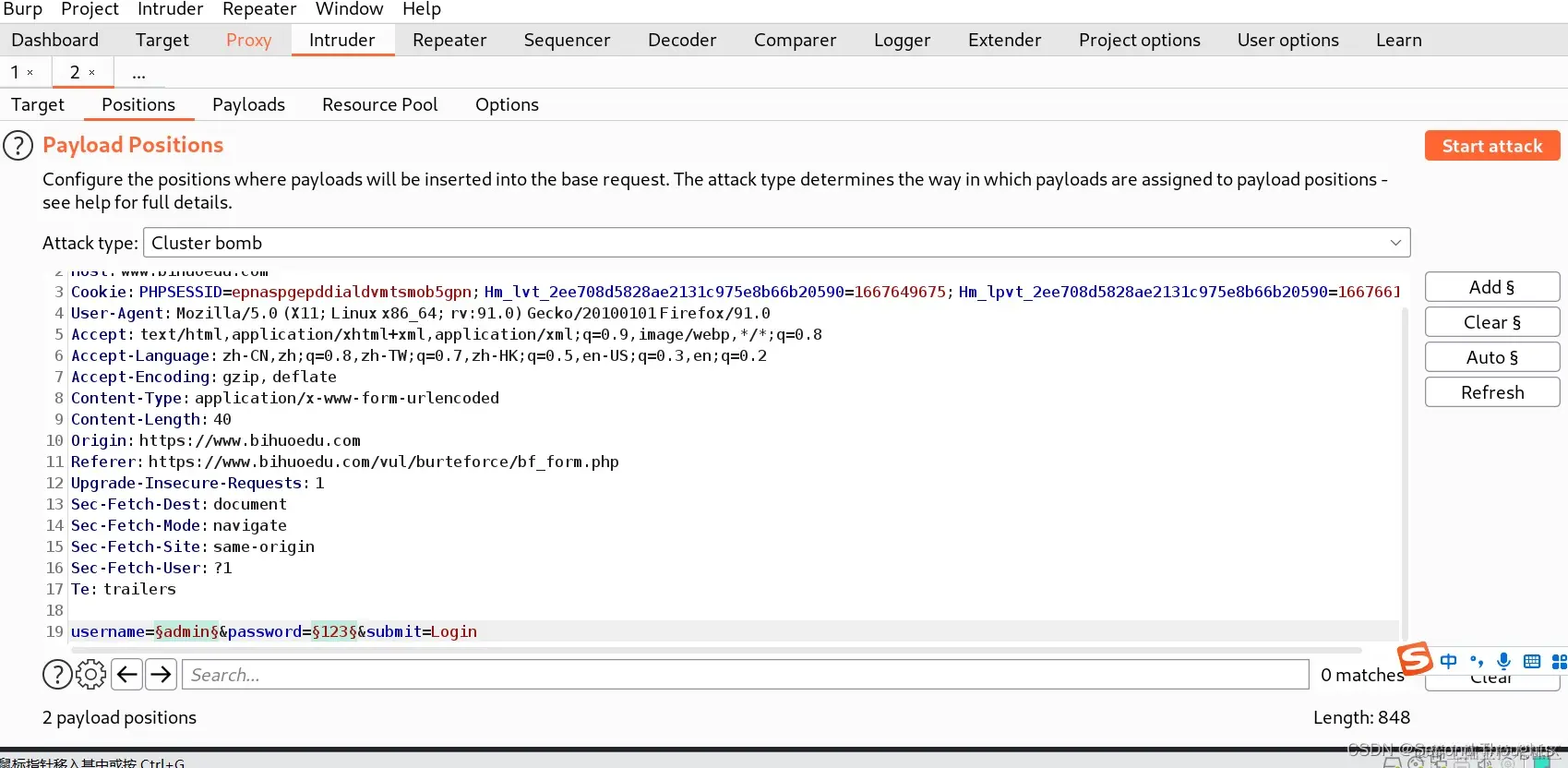1568x768 pixels.
Task: Click the Content-Length value 40
Action: coord(222,419)
